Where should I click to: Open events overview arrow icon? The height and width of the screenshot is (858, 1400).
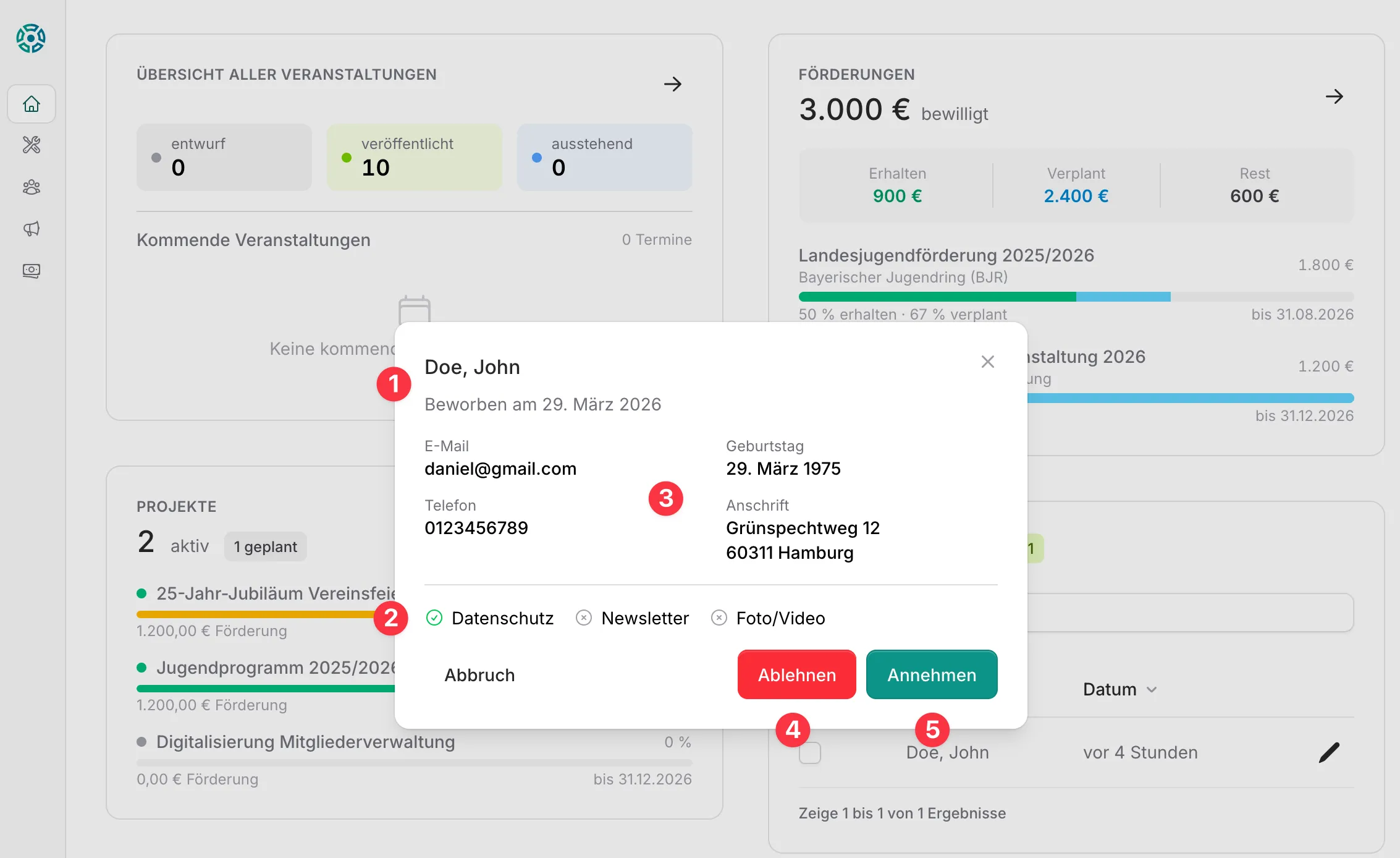pos(673,84)
